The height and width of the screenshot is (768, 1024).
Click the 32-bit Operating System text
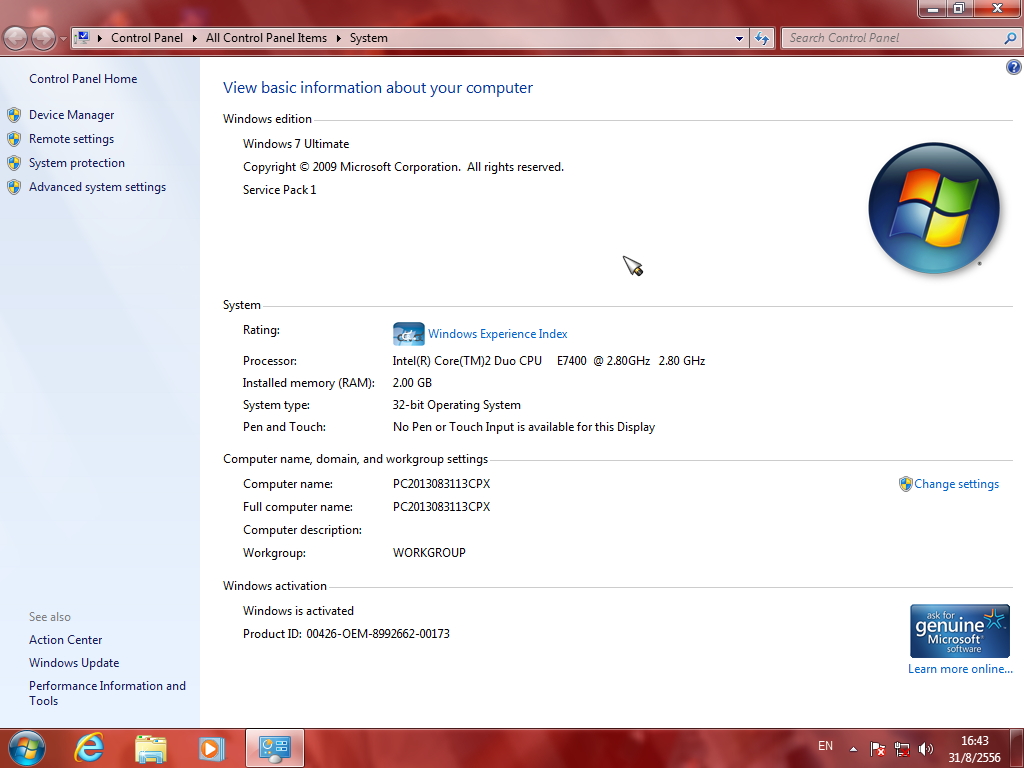click(x=456, y=405)
